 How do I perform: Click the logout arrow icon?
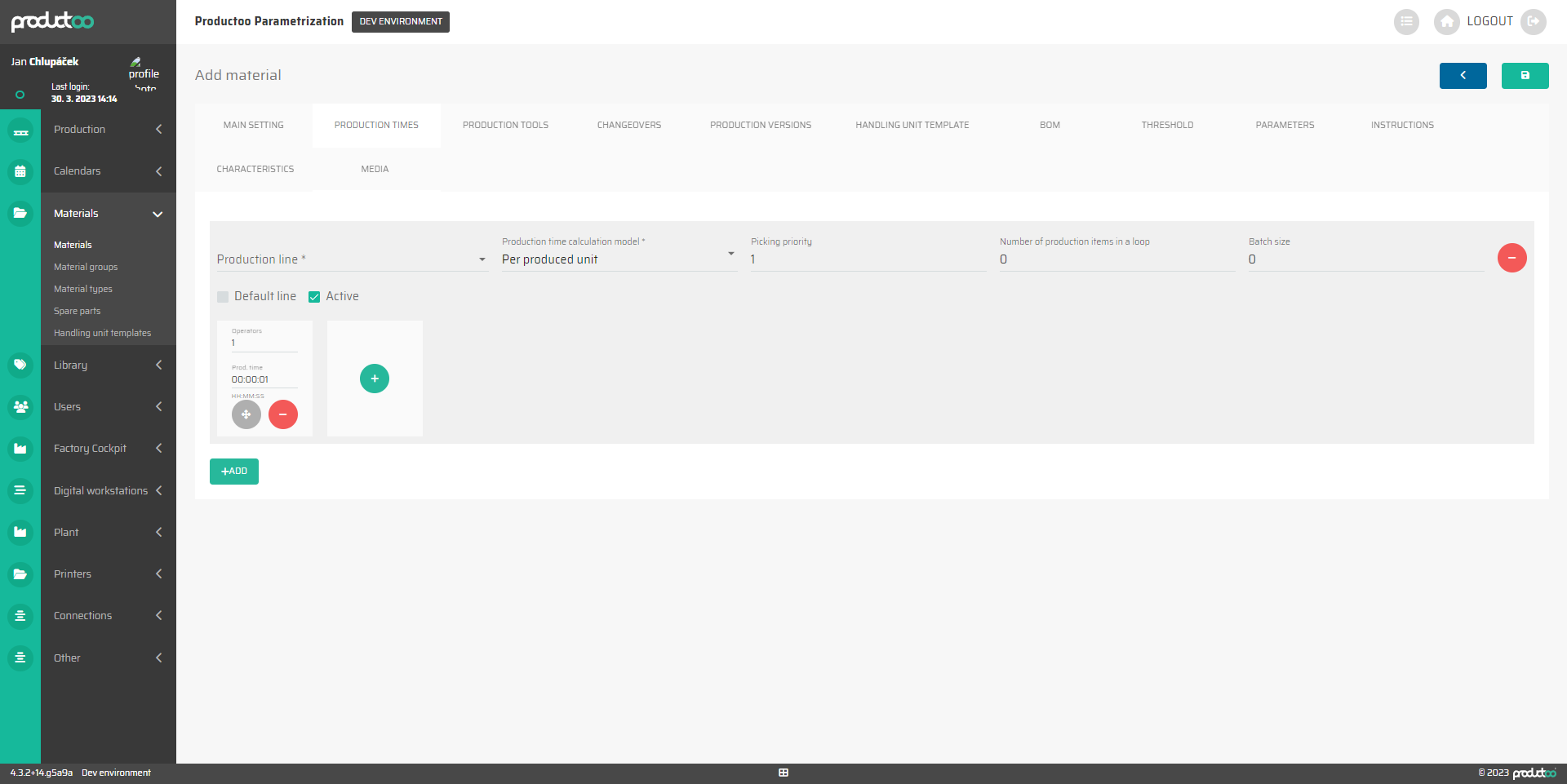pyautogui.click(x=1534, y=21)
